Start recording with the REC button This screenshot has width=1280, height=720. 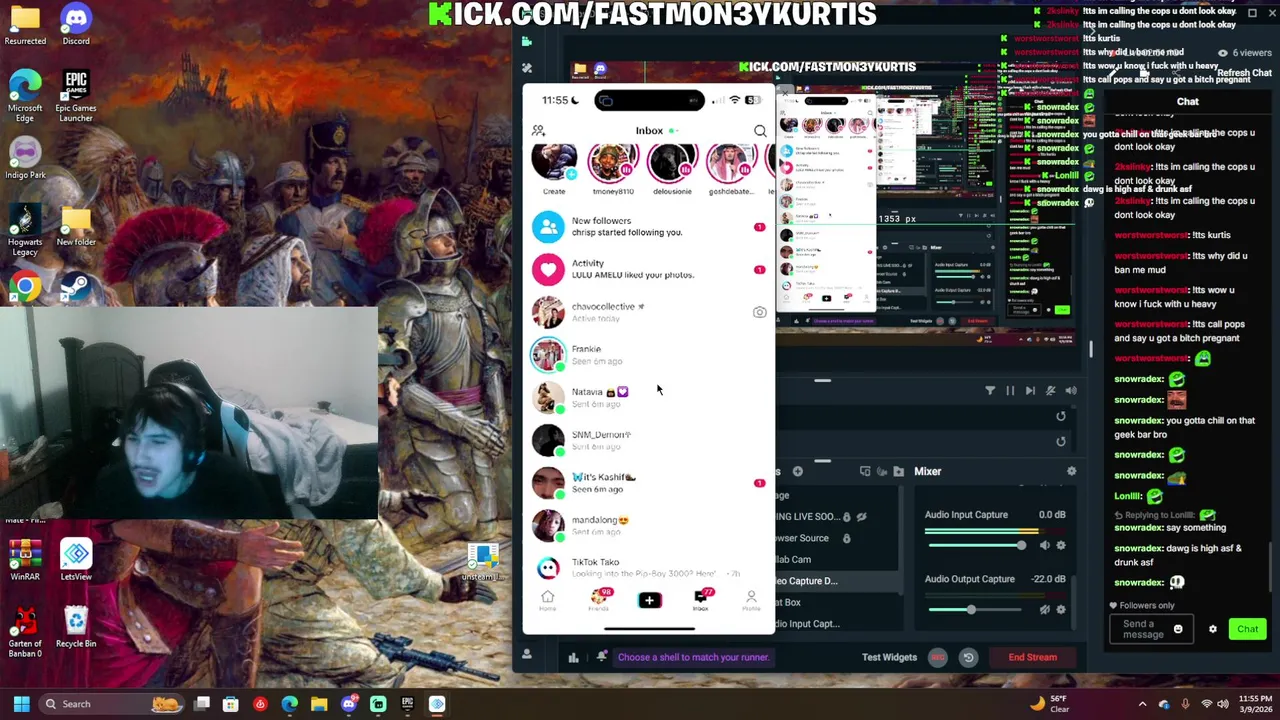click(x=938, y=657)
